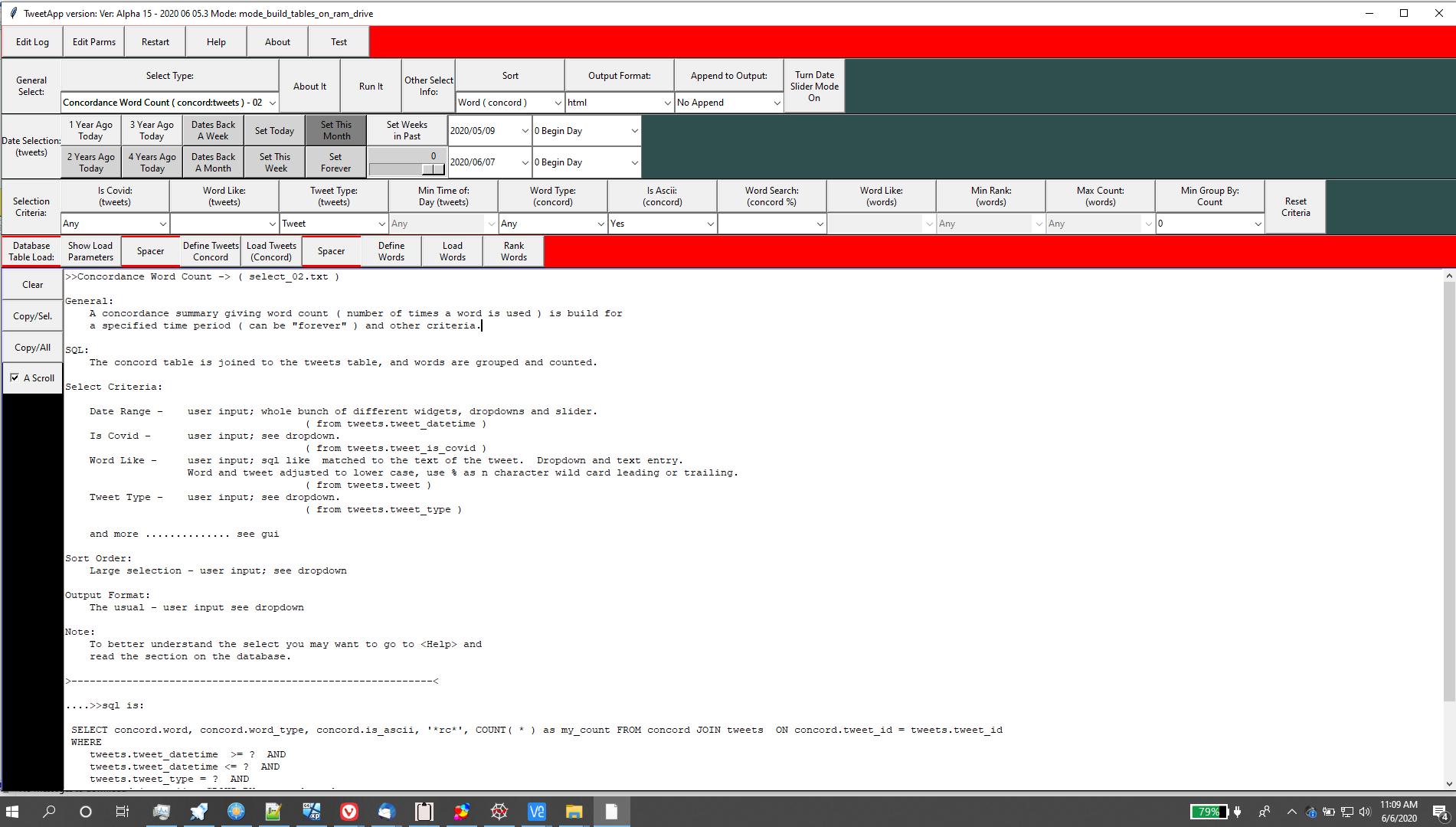This screenshot has height=827, width=1456.
Task: Open the Is Ascii dropdown
Action: [x=710, y=224]
